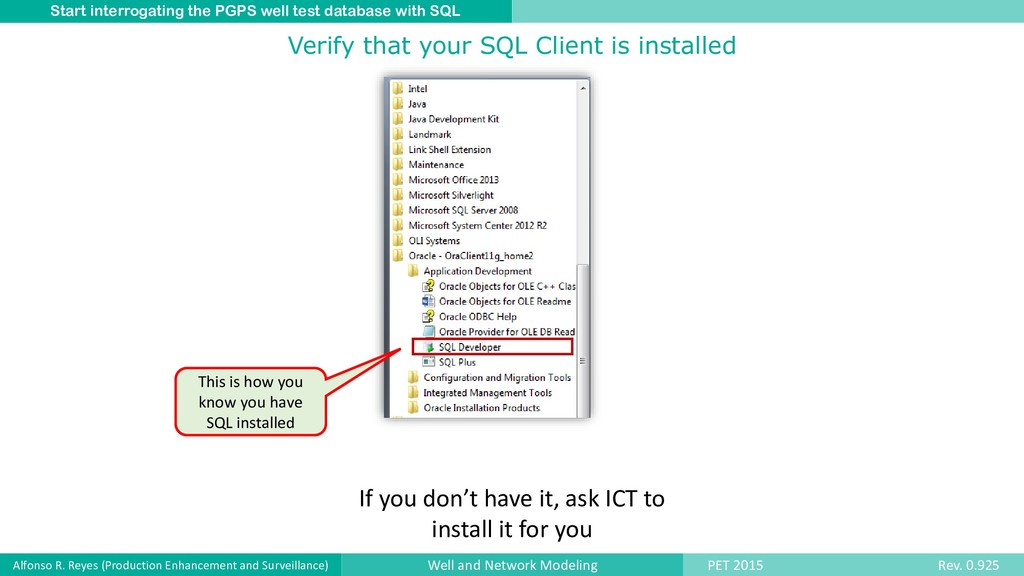1024x576 pixels.
Task: Click the Microsoft Office 2013 folder icon
Action: (398, 179)
